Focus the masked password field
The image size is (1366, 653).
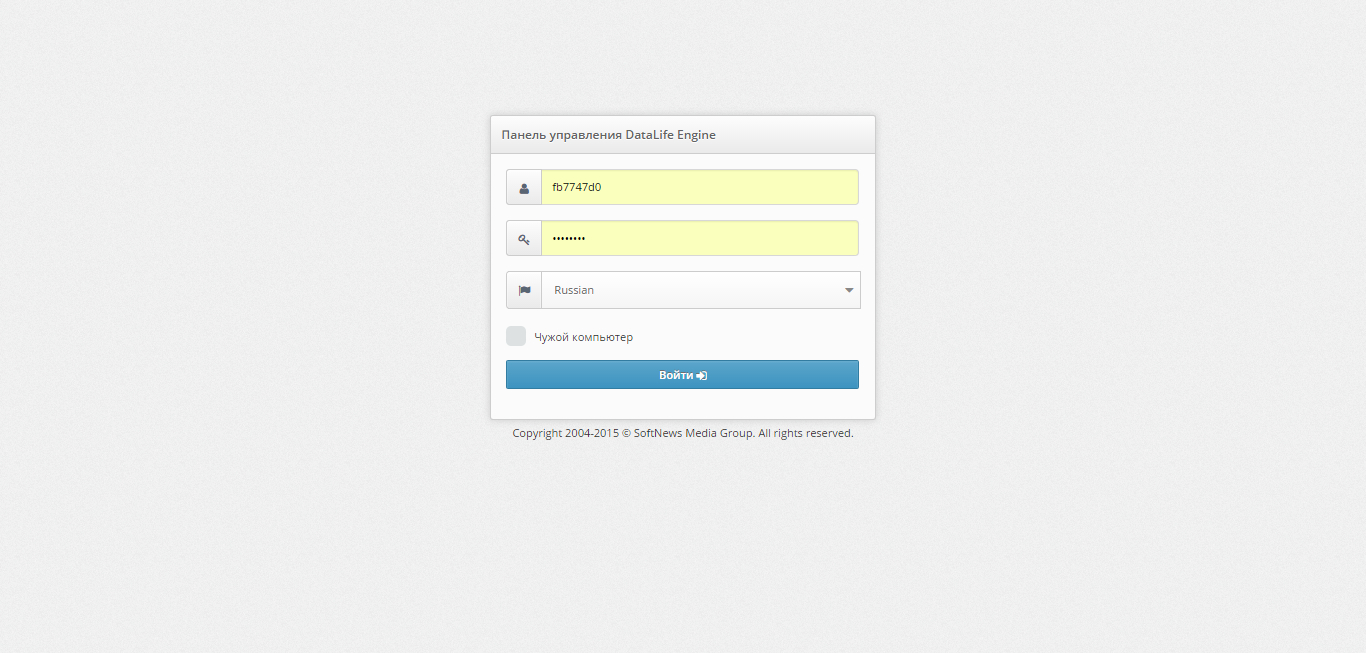699,238
